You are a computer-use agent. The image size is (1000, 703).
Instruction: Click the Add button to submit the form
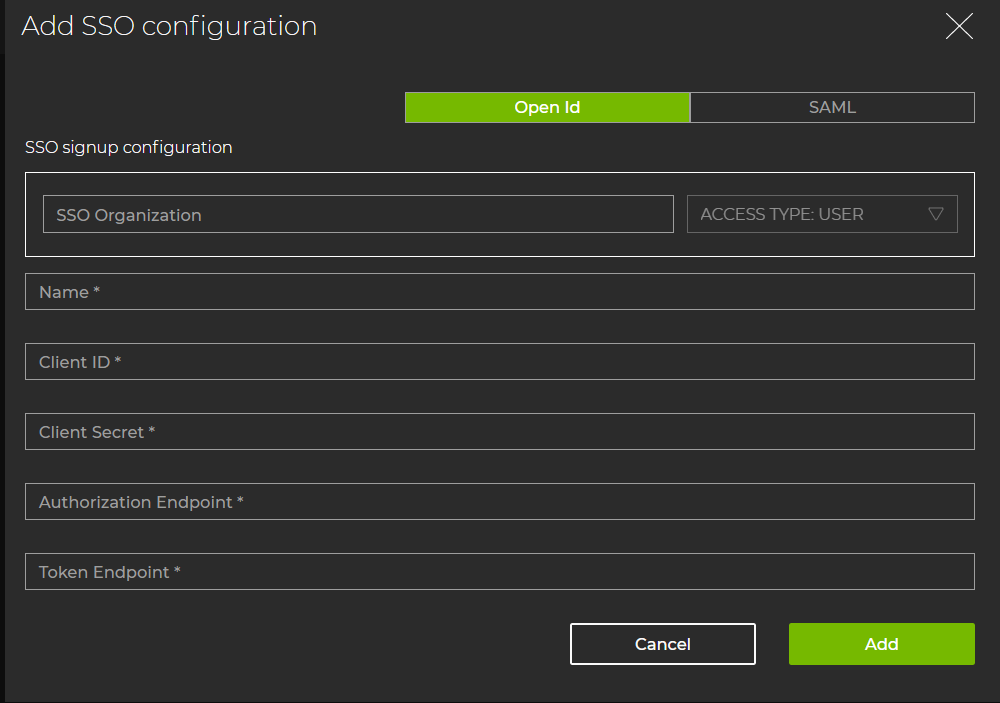(881, 643)
